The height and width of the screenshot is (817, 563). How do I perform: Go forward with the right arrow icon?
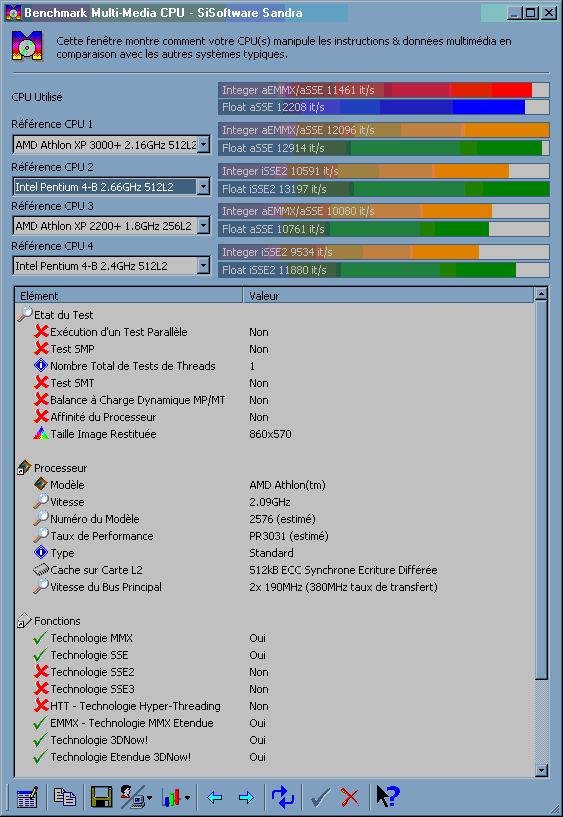pyautogui.click(x=246, y=797)
